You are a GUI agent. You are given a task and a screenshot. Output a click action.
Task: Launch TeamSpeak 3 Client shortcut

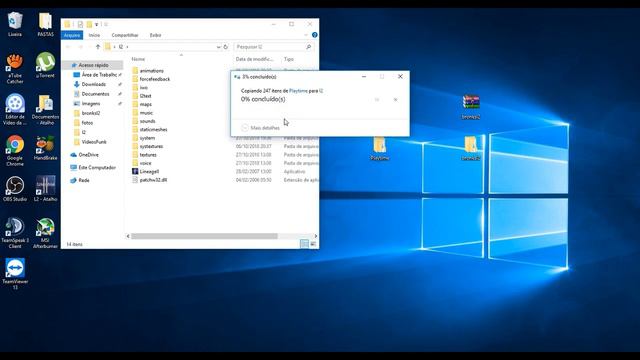point(15,233)
